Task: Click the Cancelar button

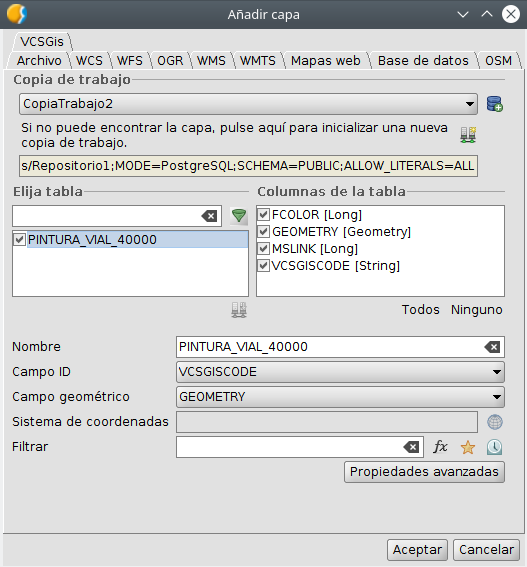Action: (x=486, y=550)
